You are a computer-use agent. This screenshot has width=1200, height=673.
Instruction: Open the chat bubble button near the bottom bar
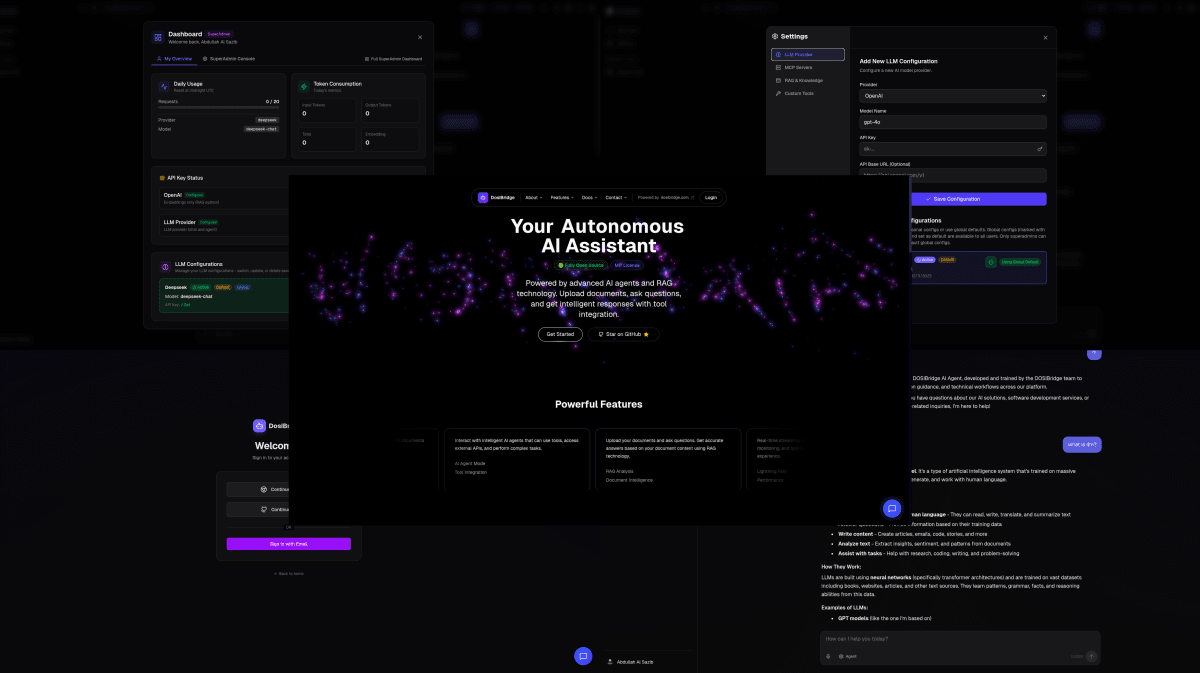pos(583,656)
